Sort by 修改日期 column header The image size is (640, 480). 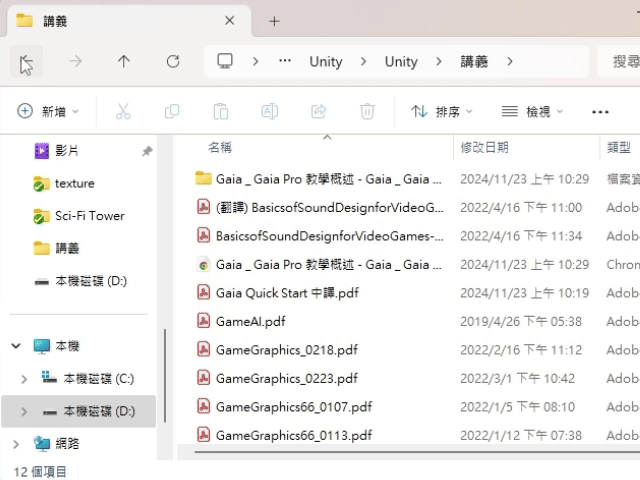tap(485, 147)
